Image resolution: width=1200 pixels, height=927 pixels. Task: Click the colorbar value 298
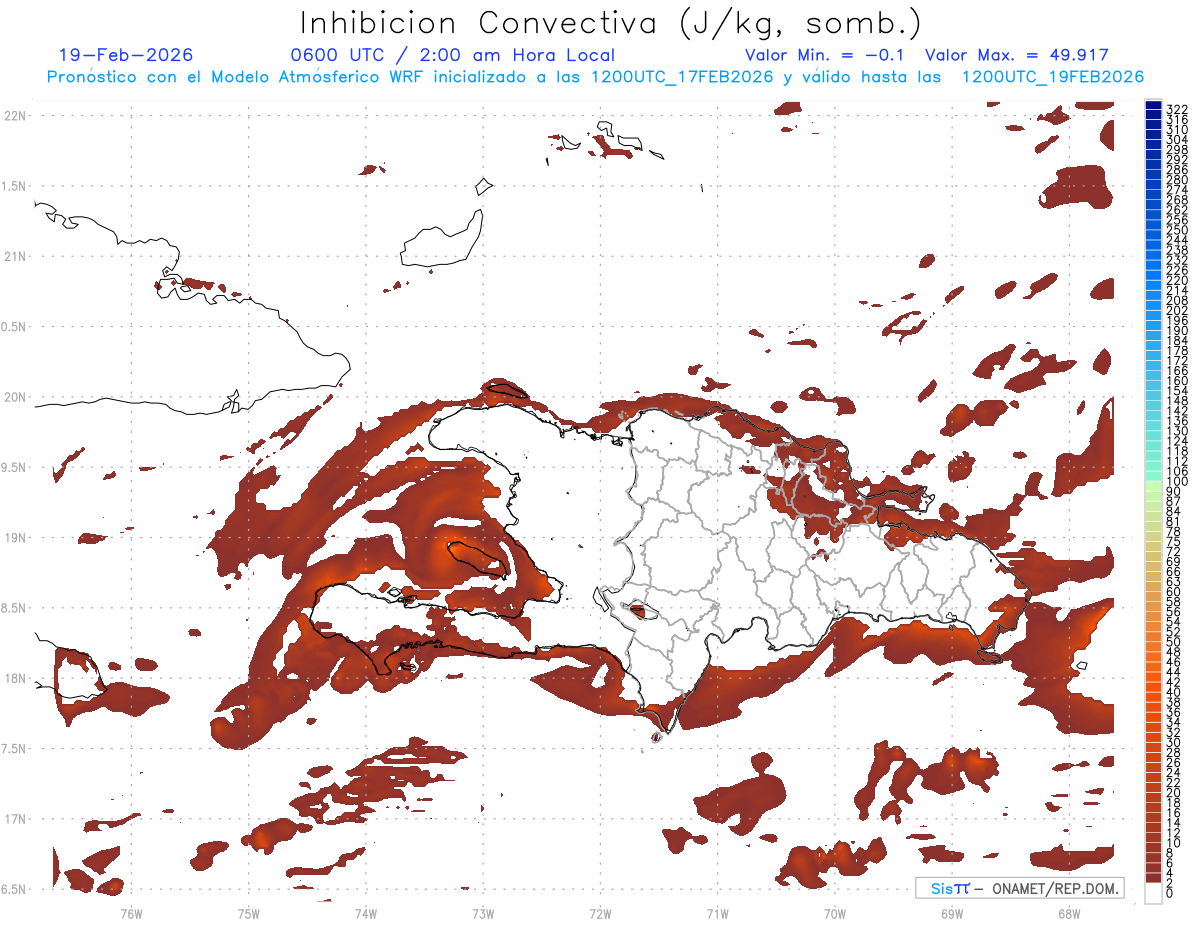(x=1176, y=149)
